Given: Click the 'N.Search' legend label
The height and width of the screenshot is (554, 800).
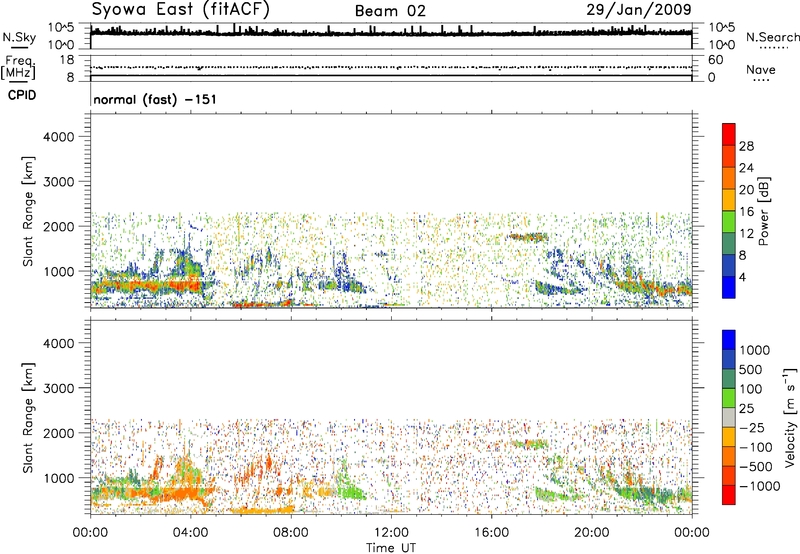Looking at the screenshot, I should coord(772,37).
